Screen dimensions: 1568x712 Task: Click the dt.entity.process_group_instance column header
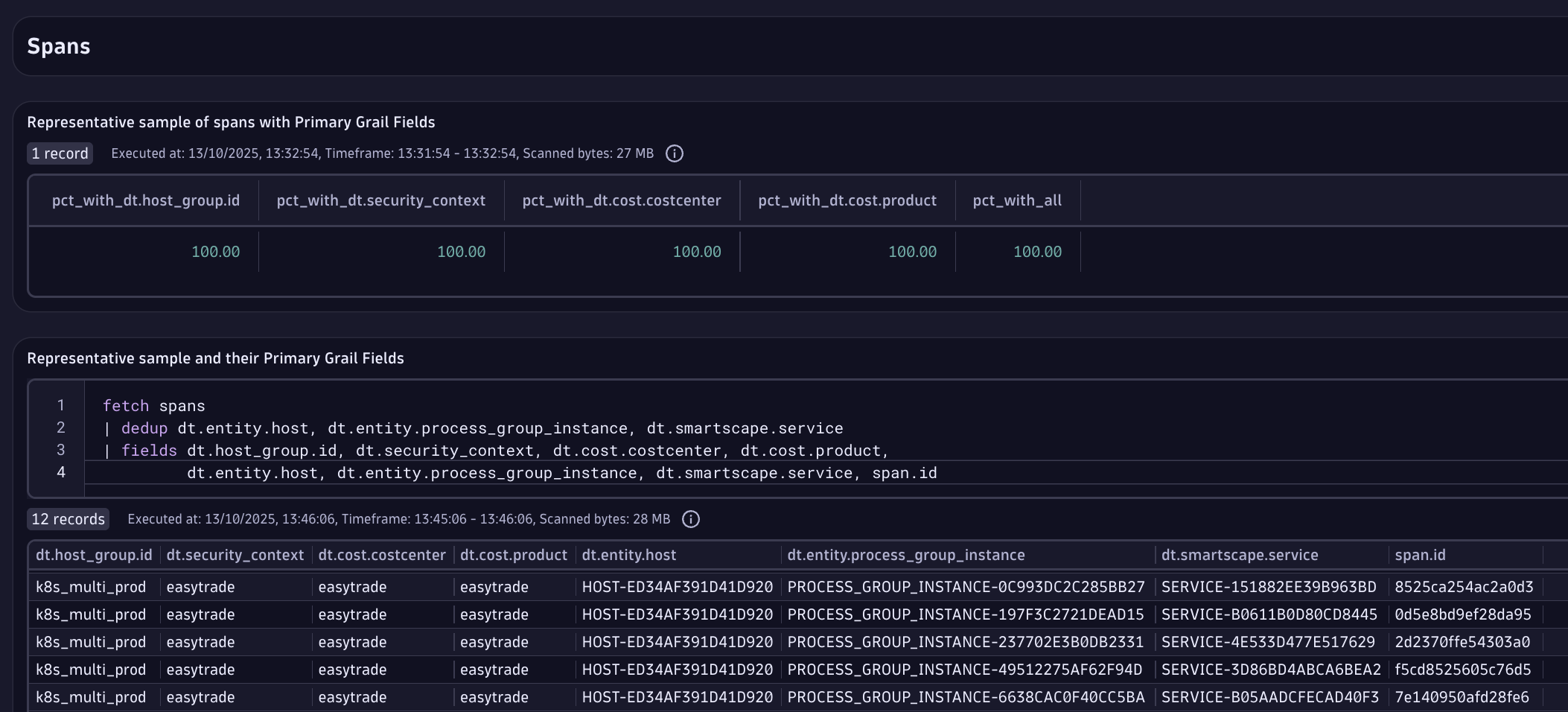[x=905, y=555]
